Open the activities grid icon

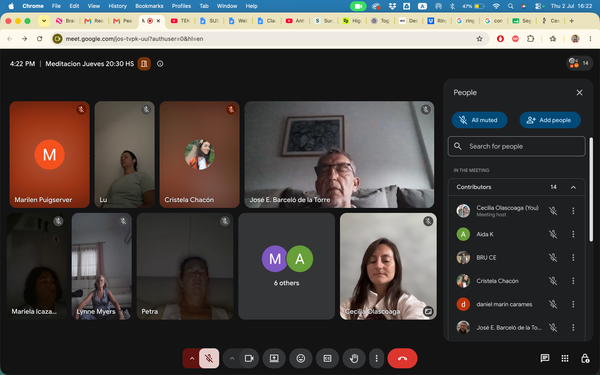tap(565, 358)
